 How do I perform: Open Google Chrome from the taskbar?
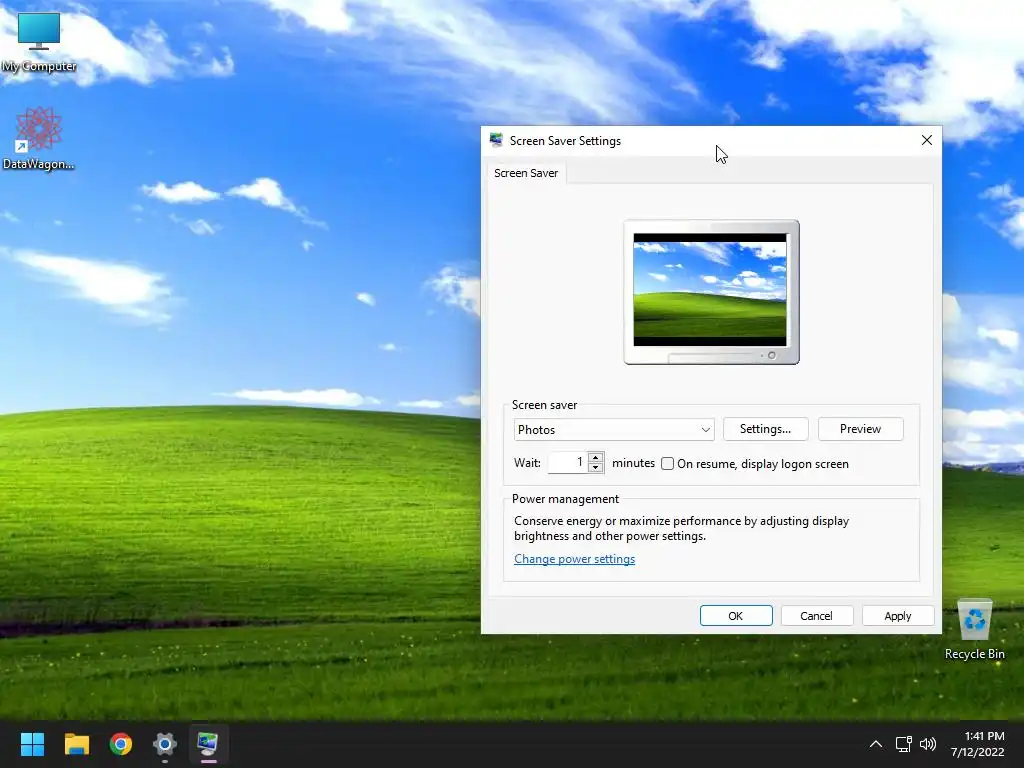121,744
